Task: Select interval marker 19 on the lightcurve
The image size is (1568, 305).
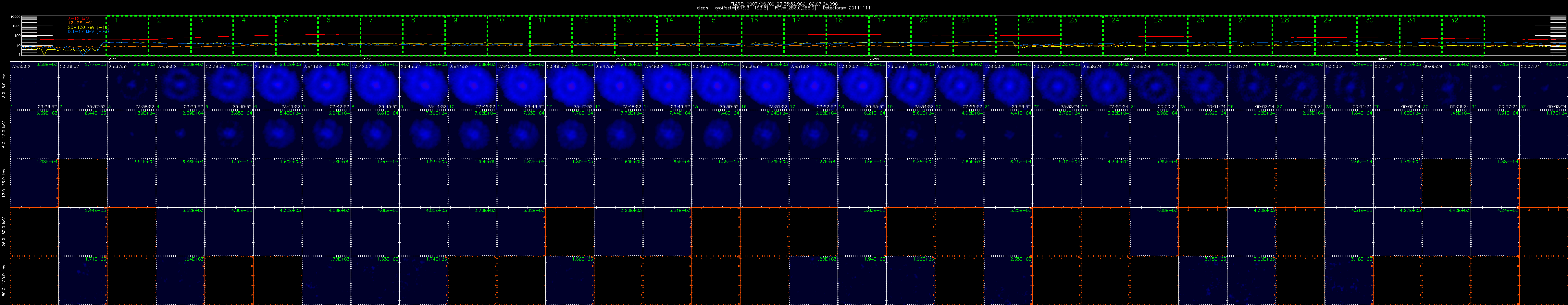Action: click(881, 20)
